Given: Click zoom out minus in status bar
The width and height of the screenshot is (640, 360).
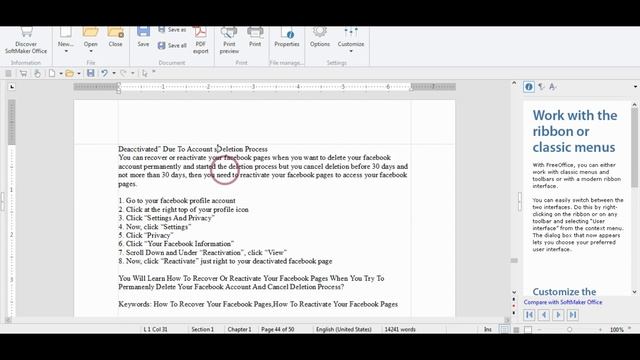Looking at the screenshot, I should 539,329.
